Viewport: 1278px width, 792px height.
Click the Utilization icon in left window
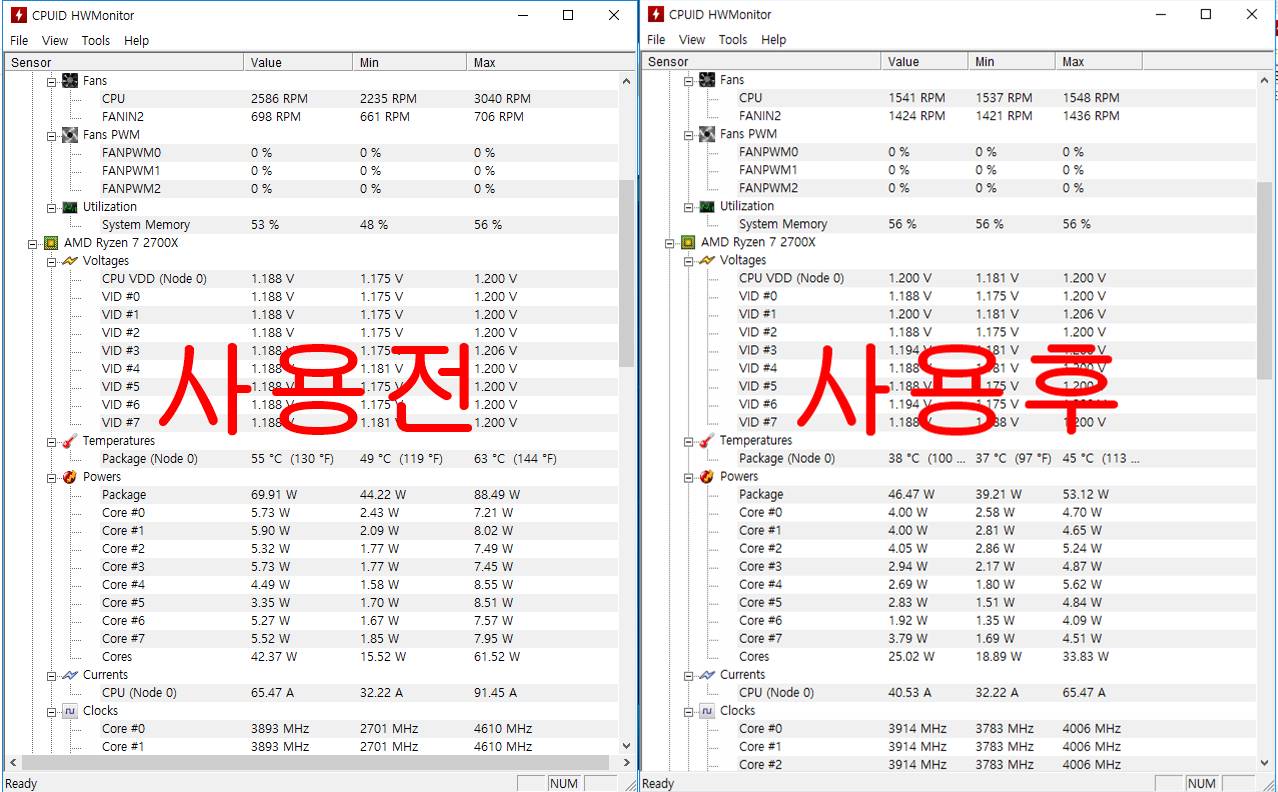pos(70,207)
